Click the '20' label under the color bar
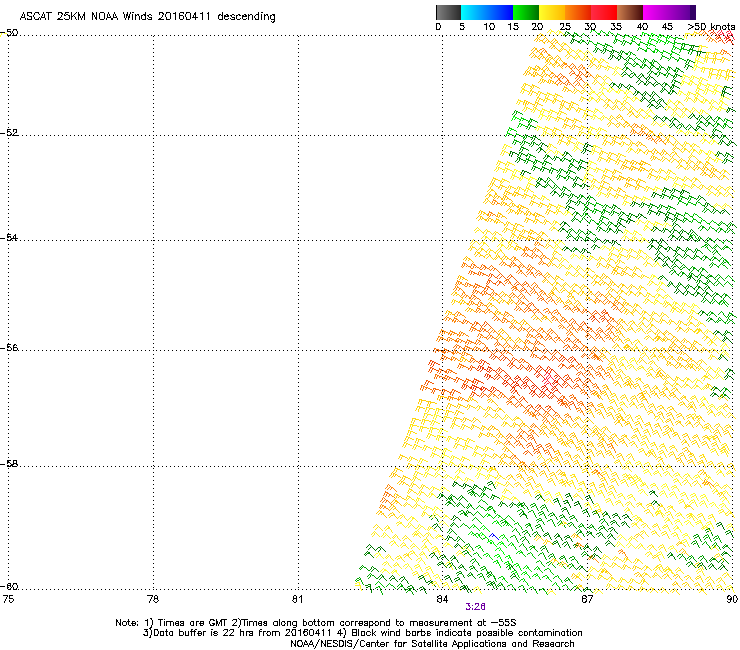740x650 pixels. (x=537, y=27)
